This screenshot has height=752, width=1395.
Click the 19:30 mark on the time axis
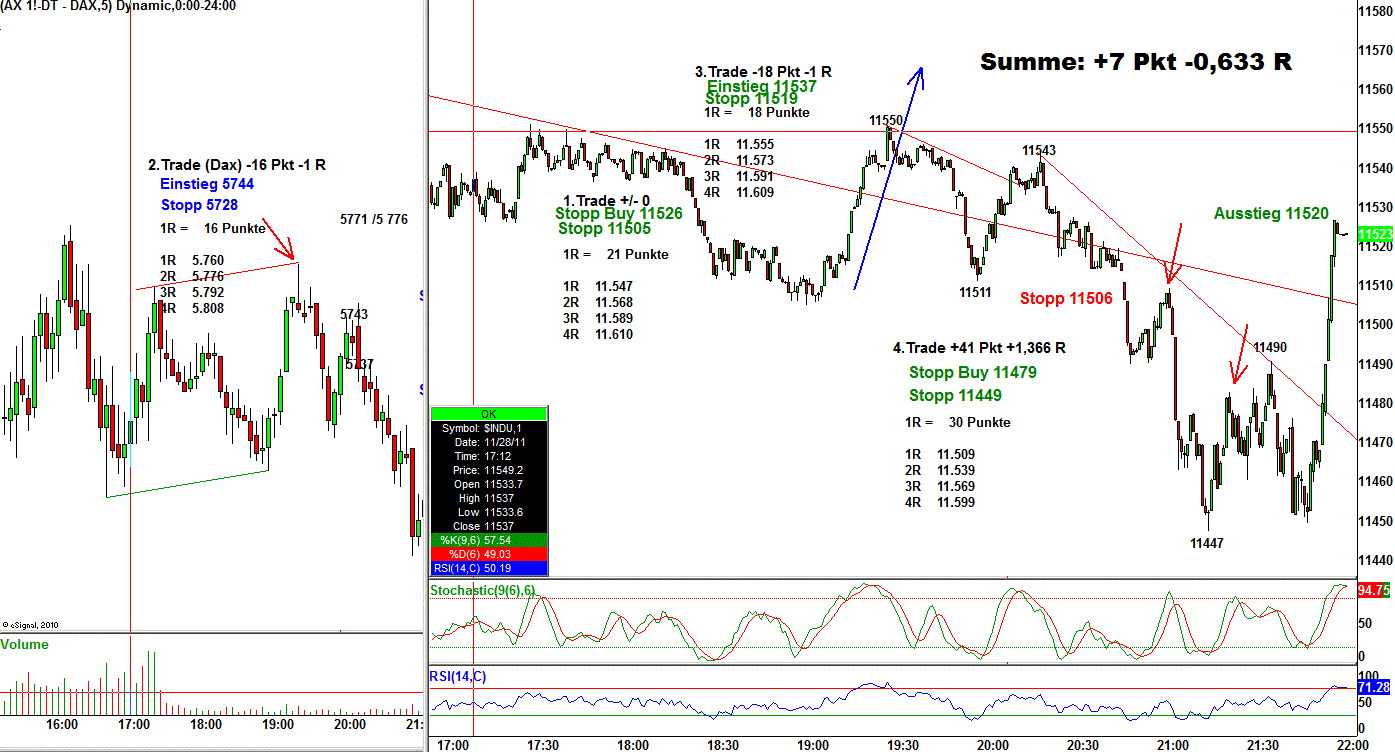[903, 745]
